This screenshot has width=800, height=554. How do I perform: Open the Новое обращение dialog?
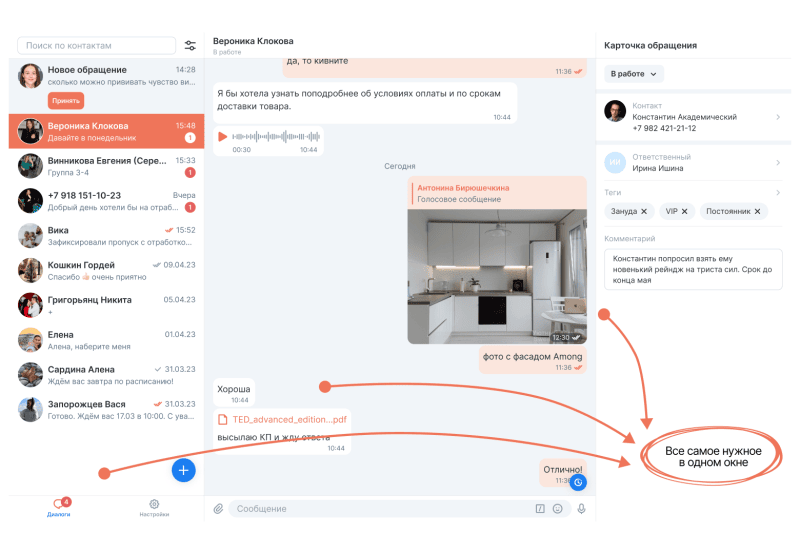pyautogui.click(x=107, y=85)
